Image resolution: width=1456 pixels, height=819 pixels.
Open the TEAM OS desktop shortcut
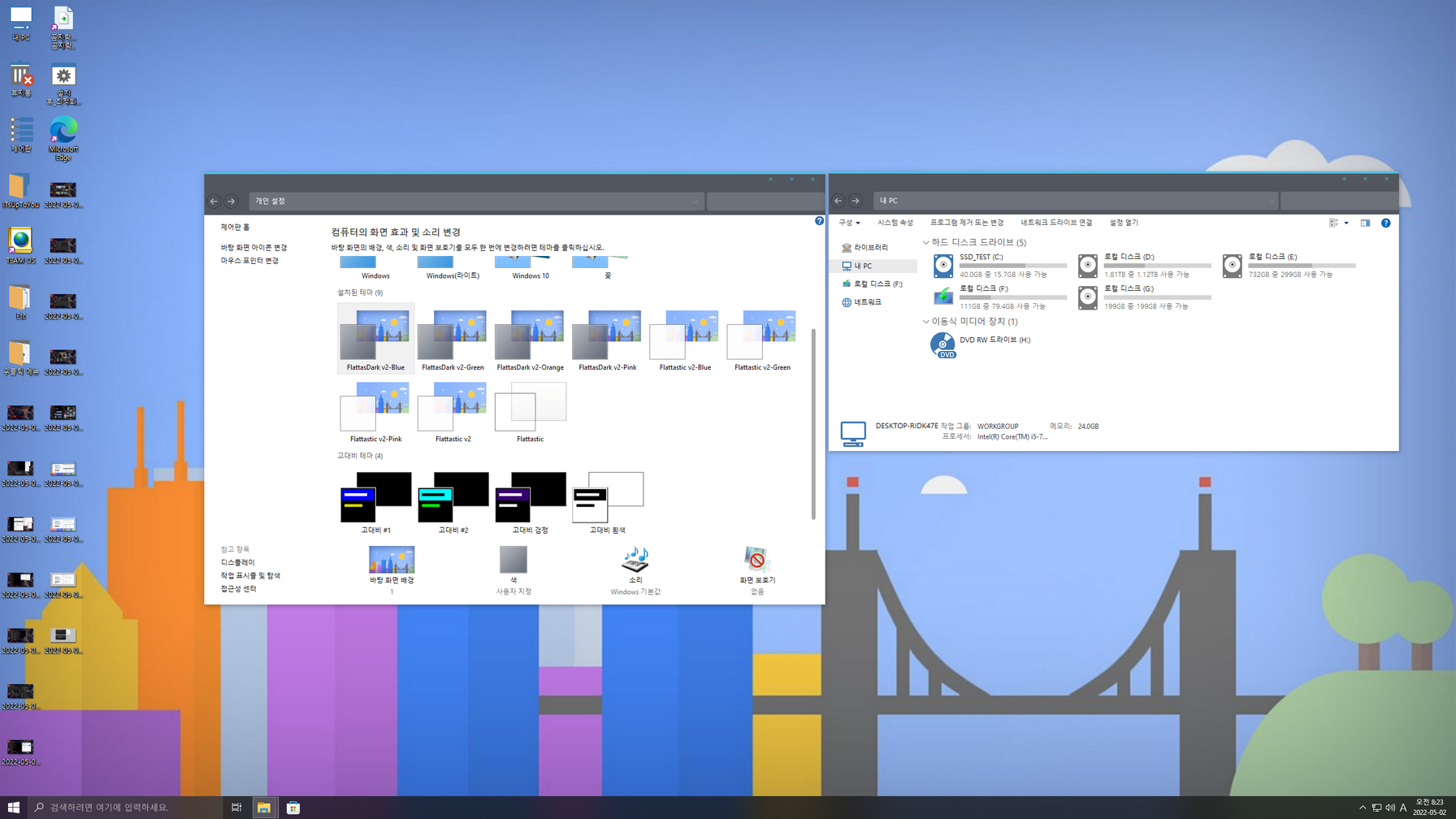click(20, 247)
